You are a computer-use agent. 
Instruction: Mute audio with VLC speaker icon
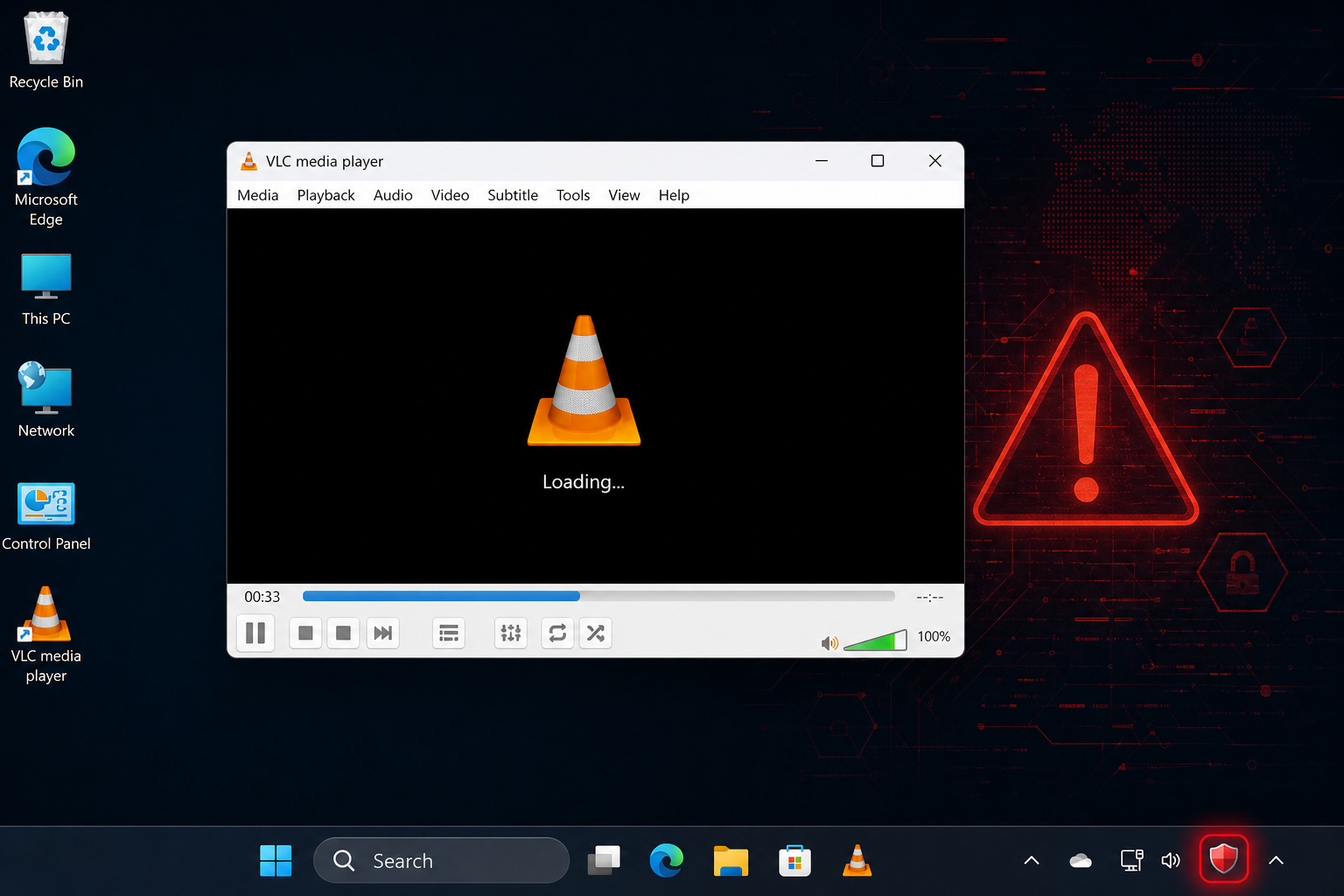(829, 643)
